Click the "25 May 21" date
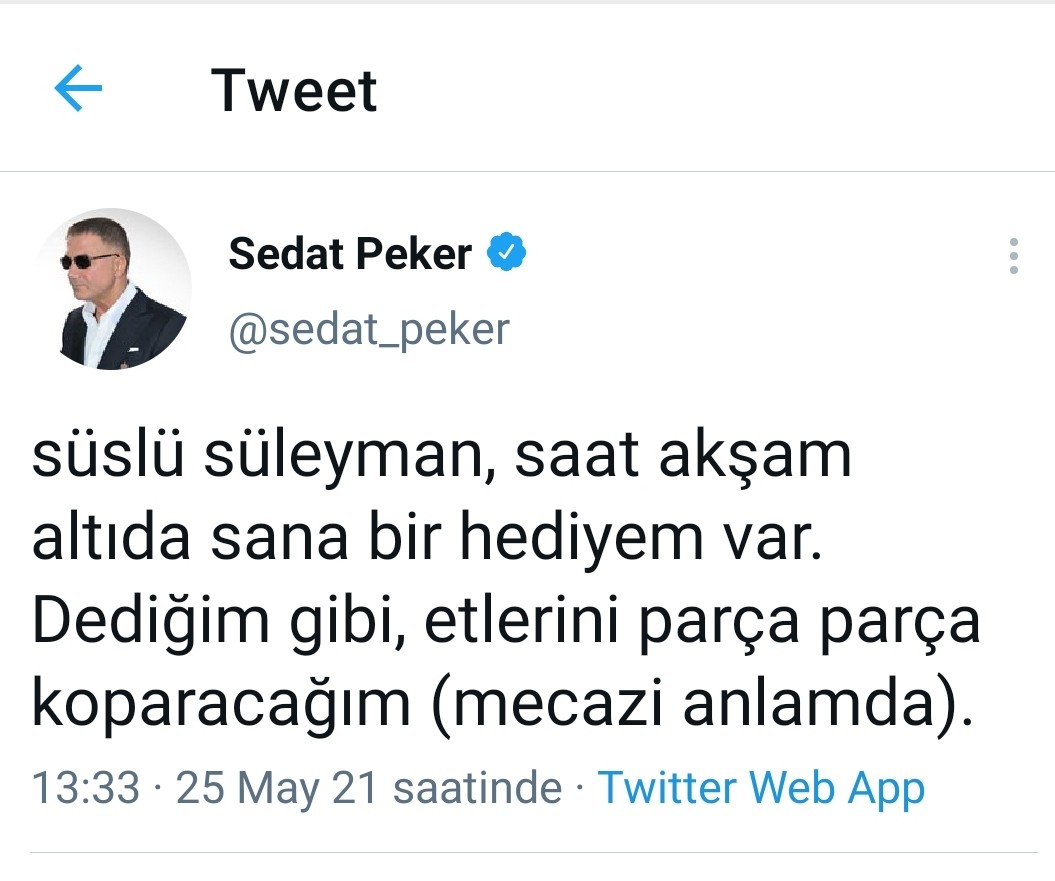The height and width of the screenshot is (881, 1055). (x=277, y=787)
